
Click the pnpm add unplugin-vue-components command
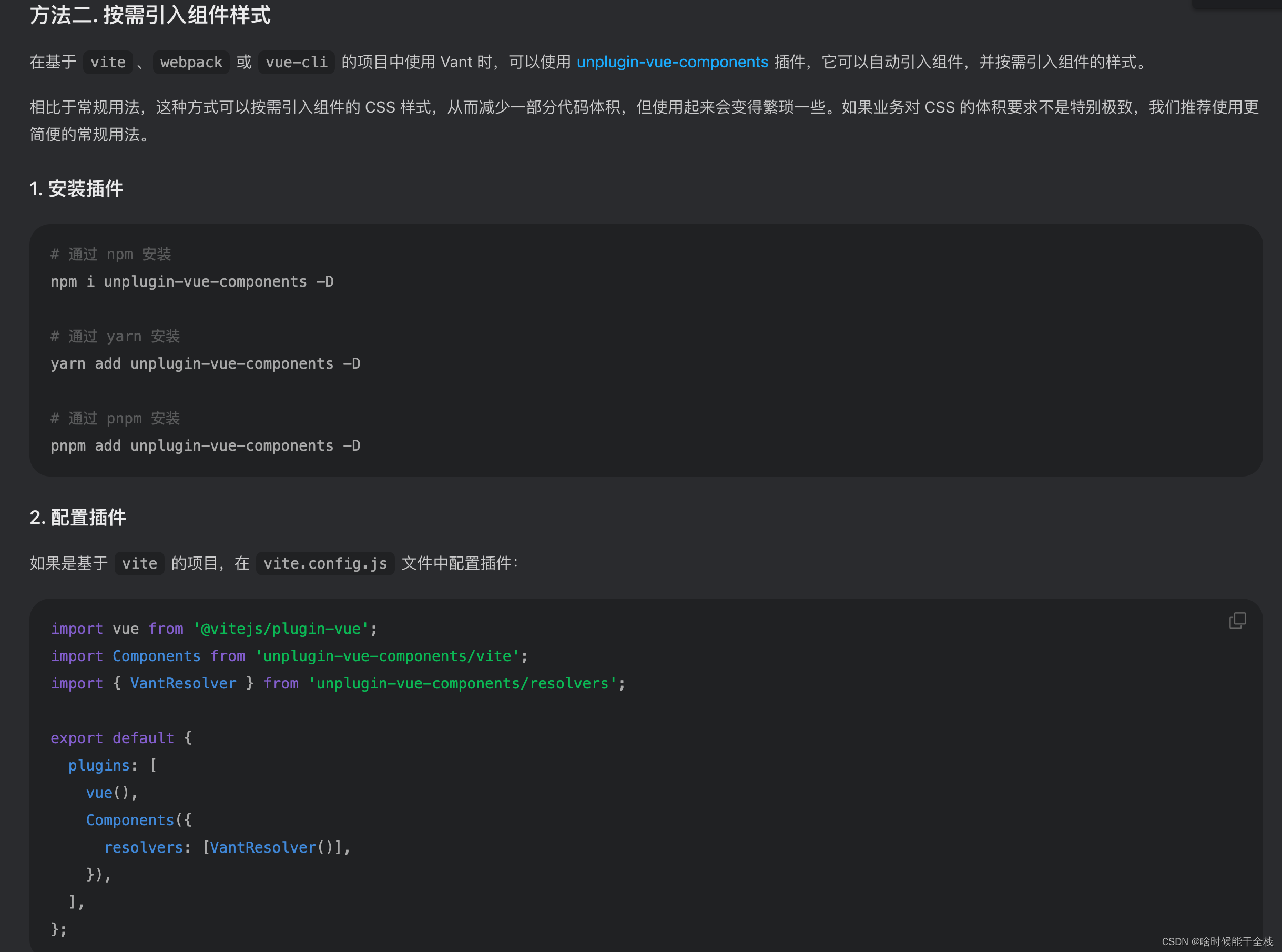pos(206,445)
